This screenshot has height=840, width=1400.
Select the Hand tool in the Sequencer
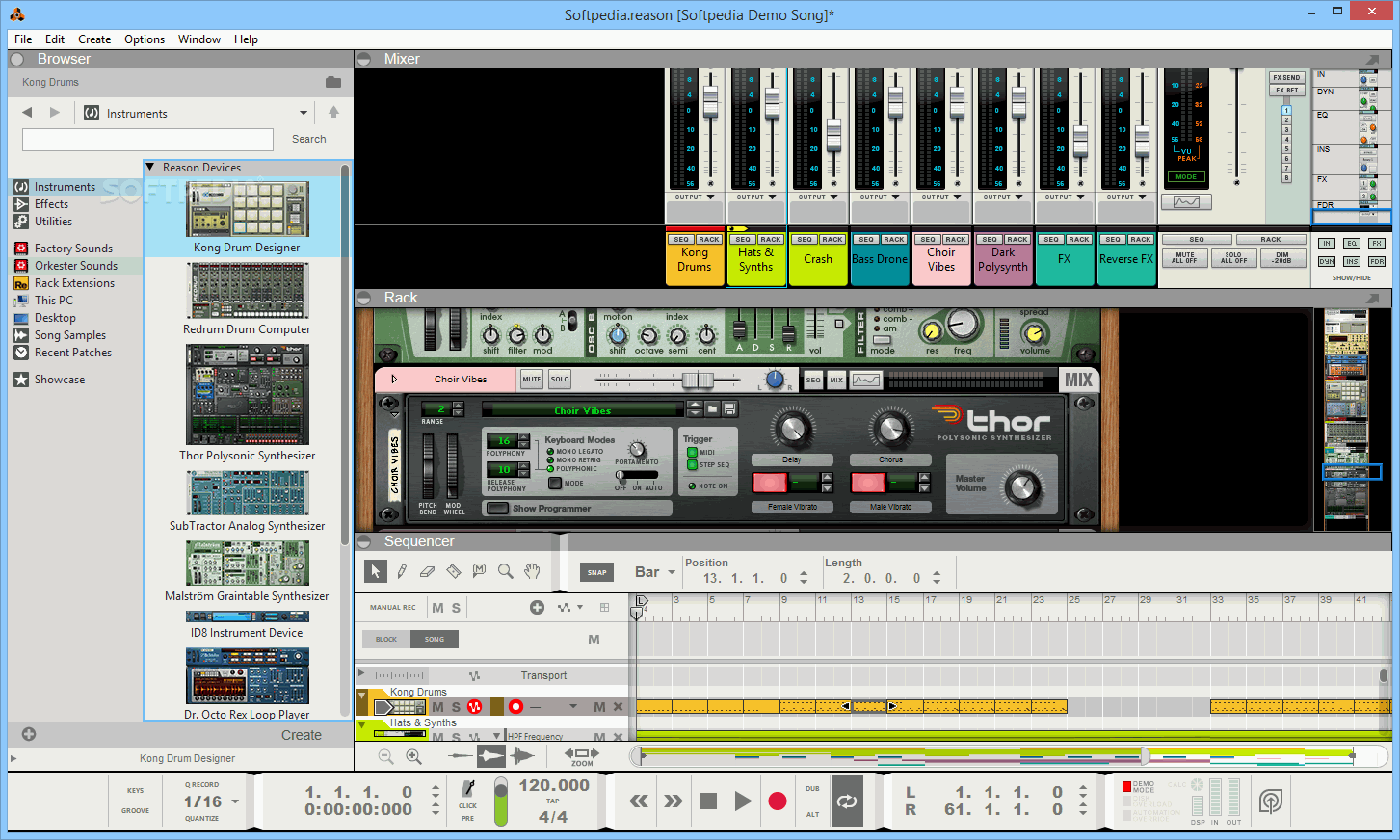[532, 571]
